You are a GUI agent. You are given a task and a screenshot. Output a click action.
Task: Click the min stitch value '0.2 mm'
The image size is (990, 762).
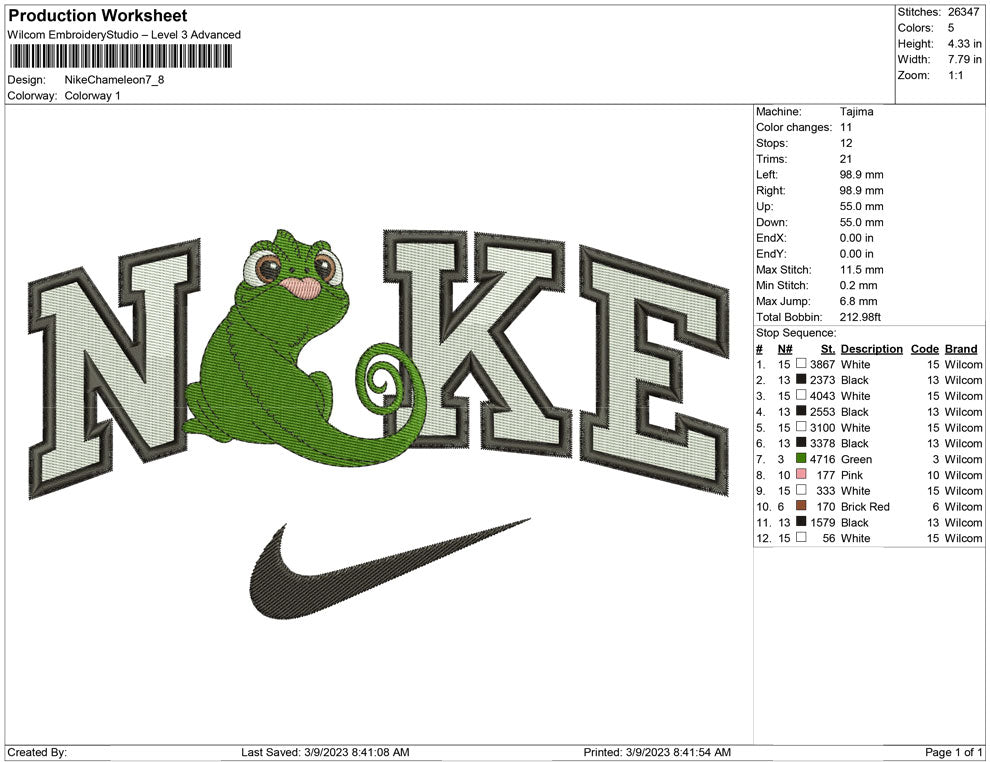click(x=859, y=285)
